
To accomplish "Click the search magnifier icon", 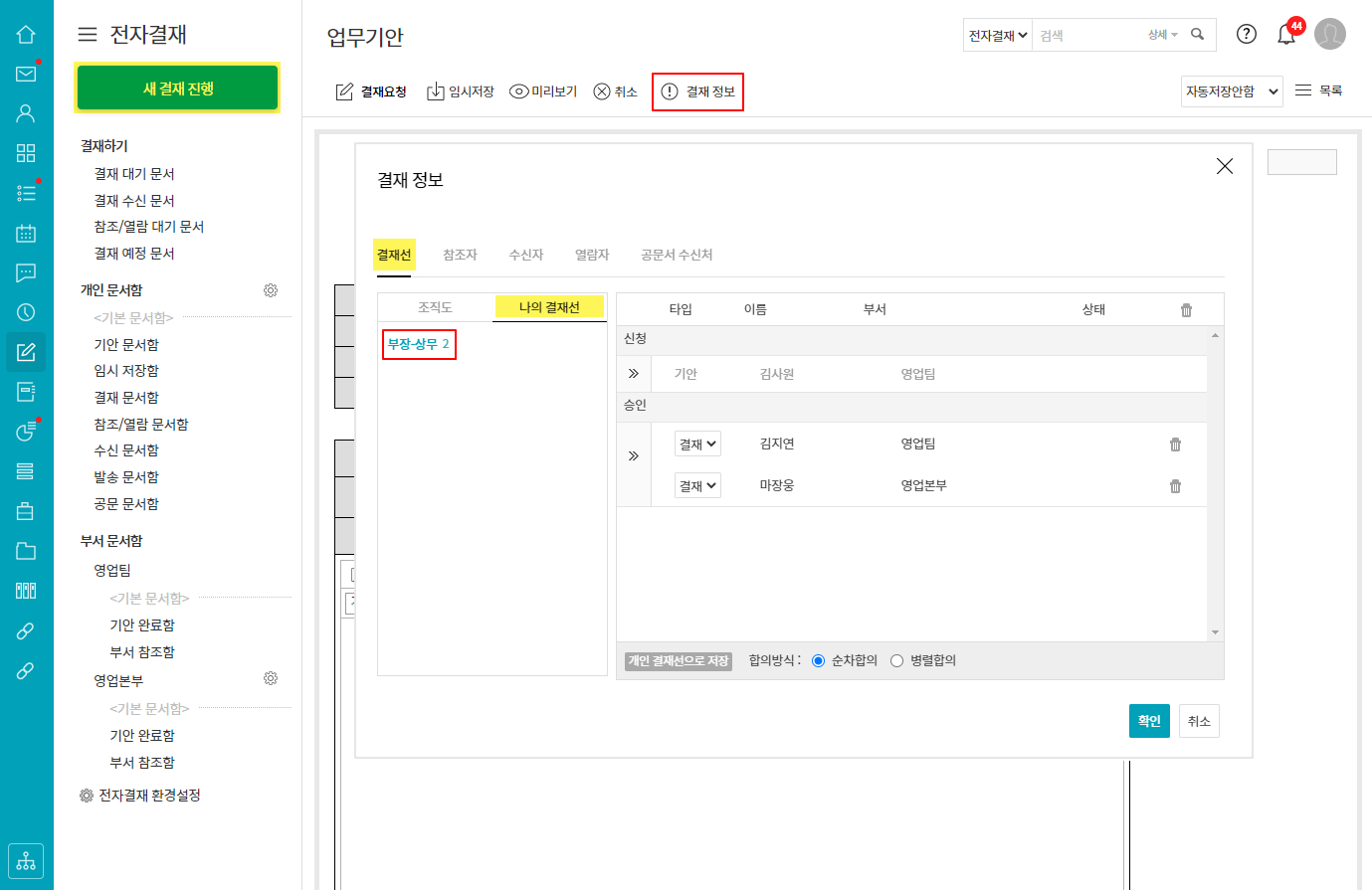I will click(1197, 35).
